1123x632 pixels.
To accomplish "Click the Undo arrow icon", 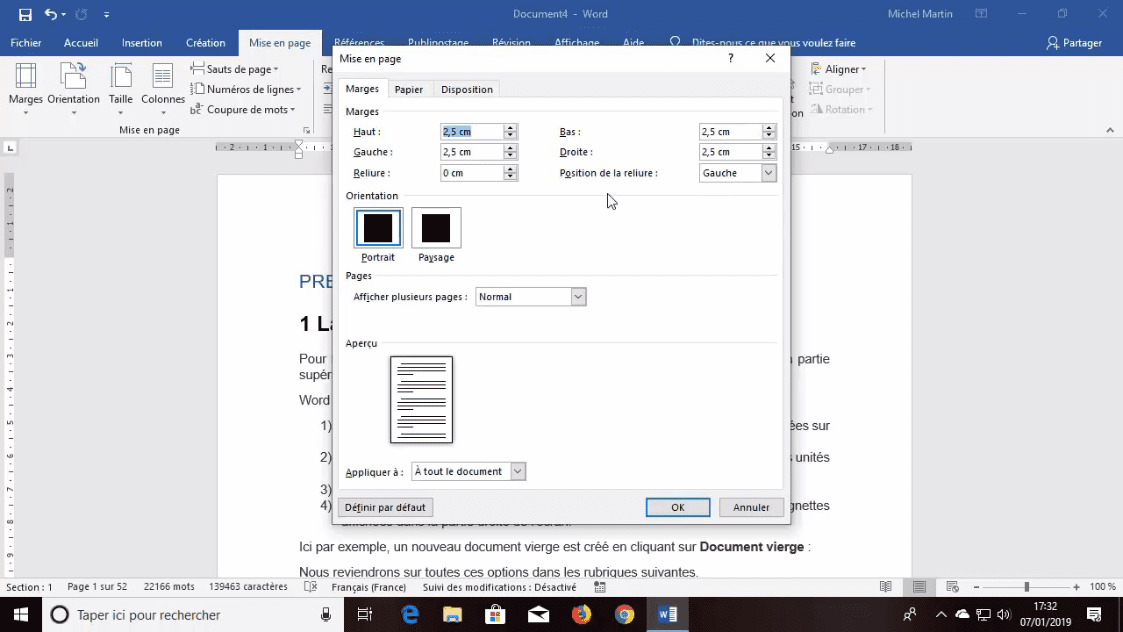I will click(51, 14).
